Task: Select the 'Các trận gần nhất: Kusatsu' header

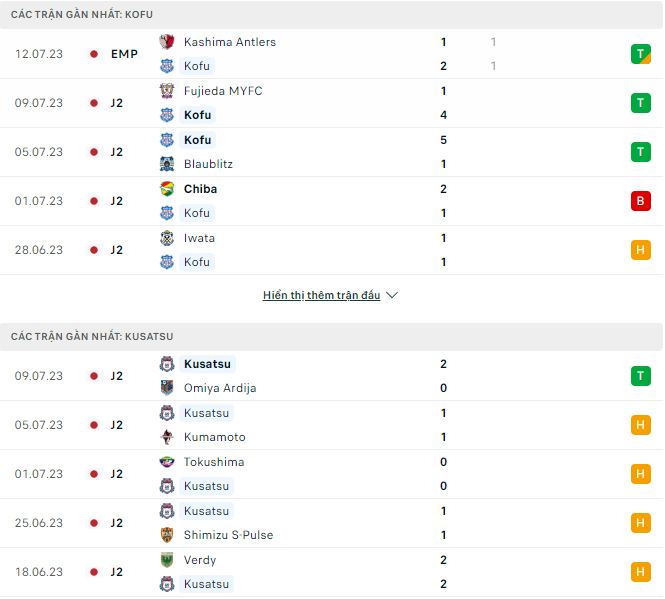Action: [92, 337]
